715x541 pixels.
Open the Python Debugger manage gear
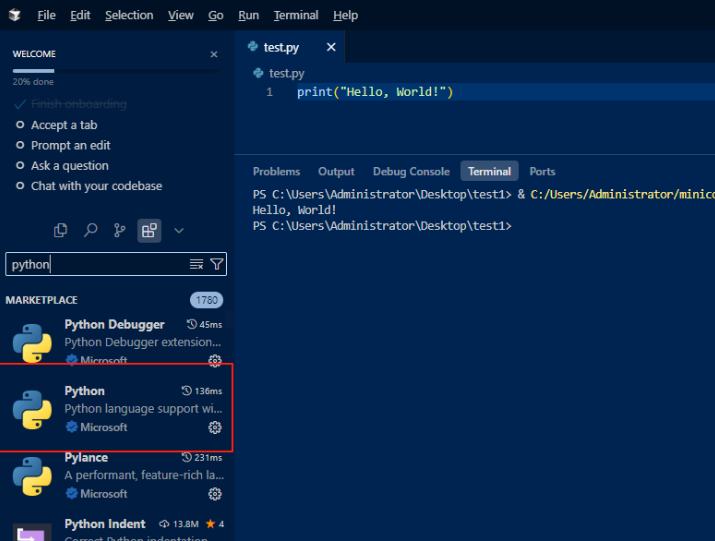215,360
